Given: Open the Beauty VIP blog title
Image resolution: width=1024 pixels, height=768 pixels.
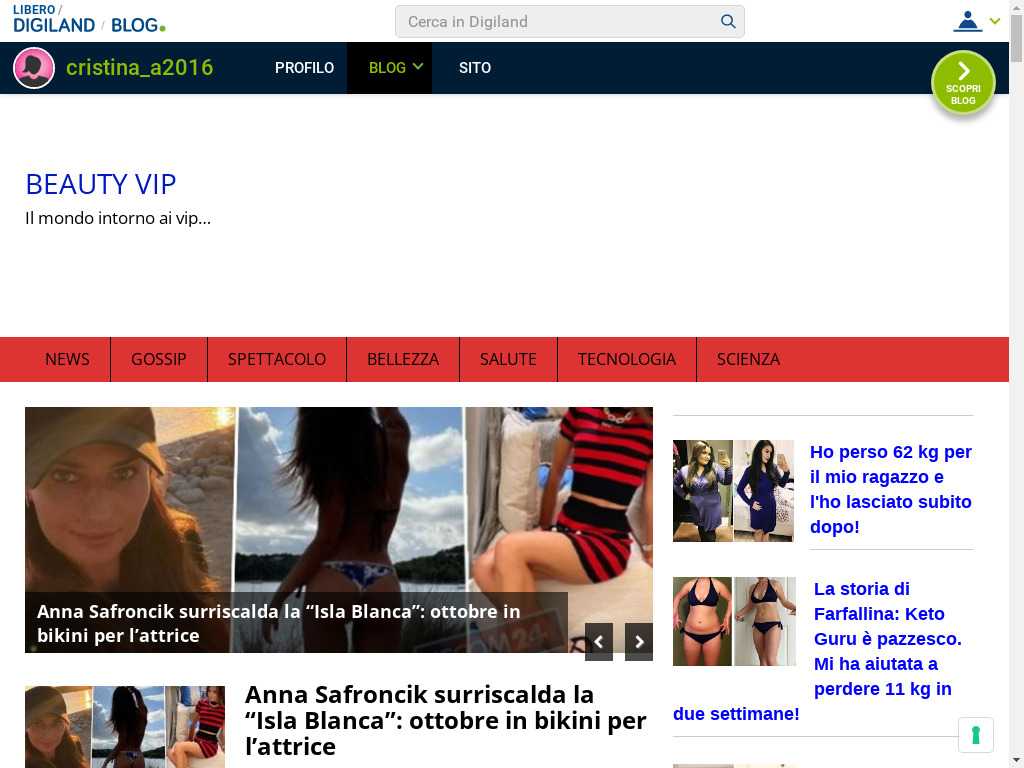Looking at the screenshot, I should pyautogui.click(x=101, y=185).
